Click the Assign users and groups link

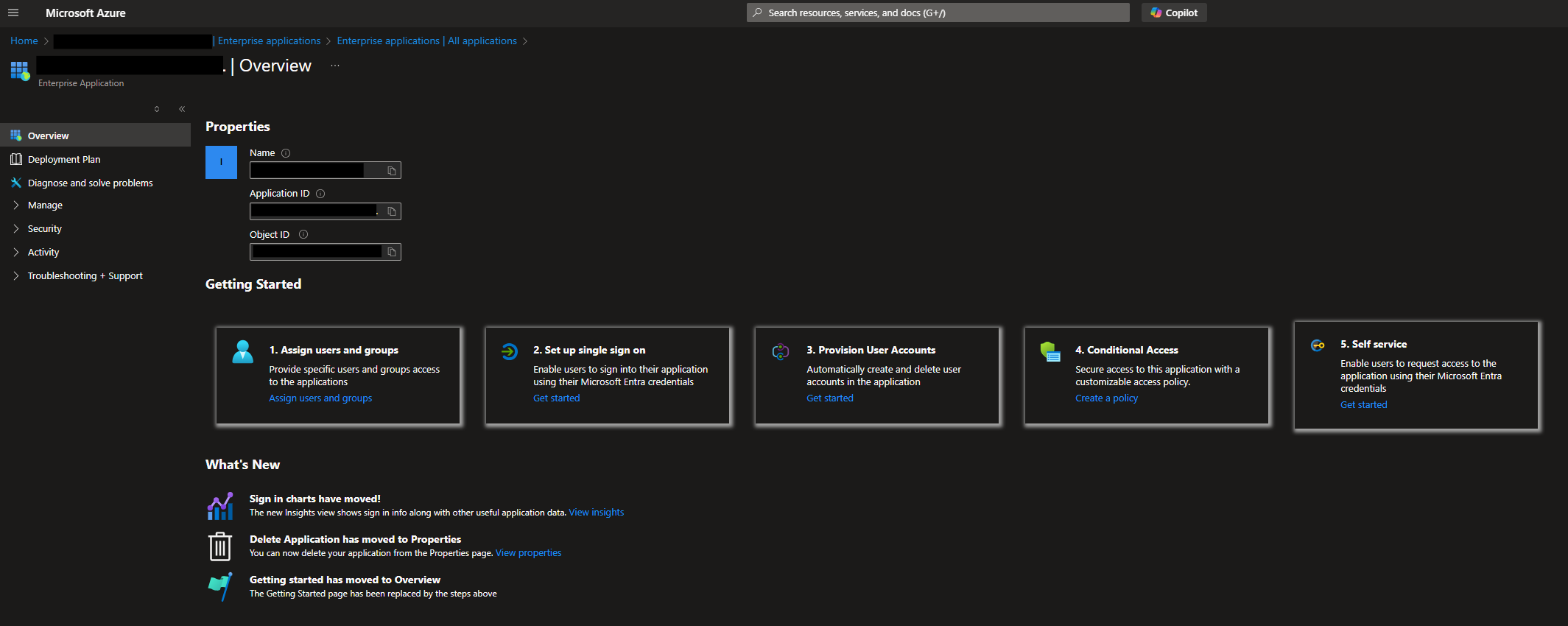320,398
